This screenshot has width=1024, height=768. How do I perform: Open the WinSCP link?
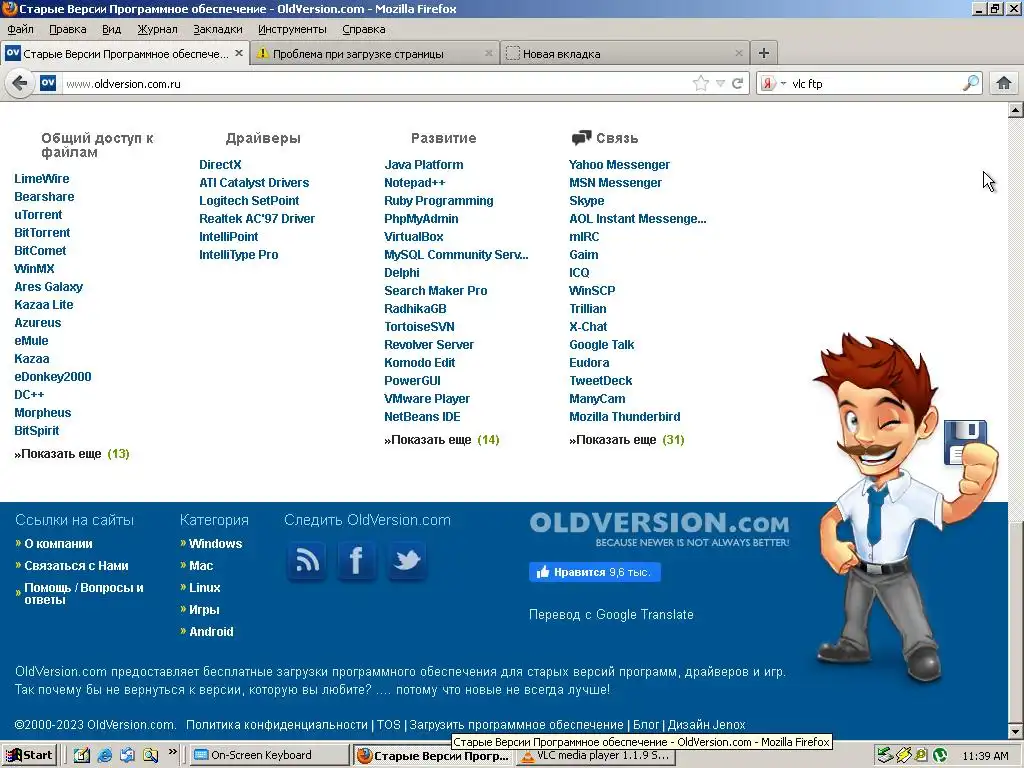(x=592, y=291)
